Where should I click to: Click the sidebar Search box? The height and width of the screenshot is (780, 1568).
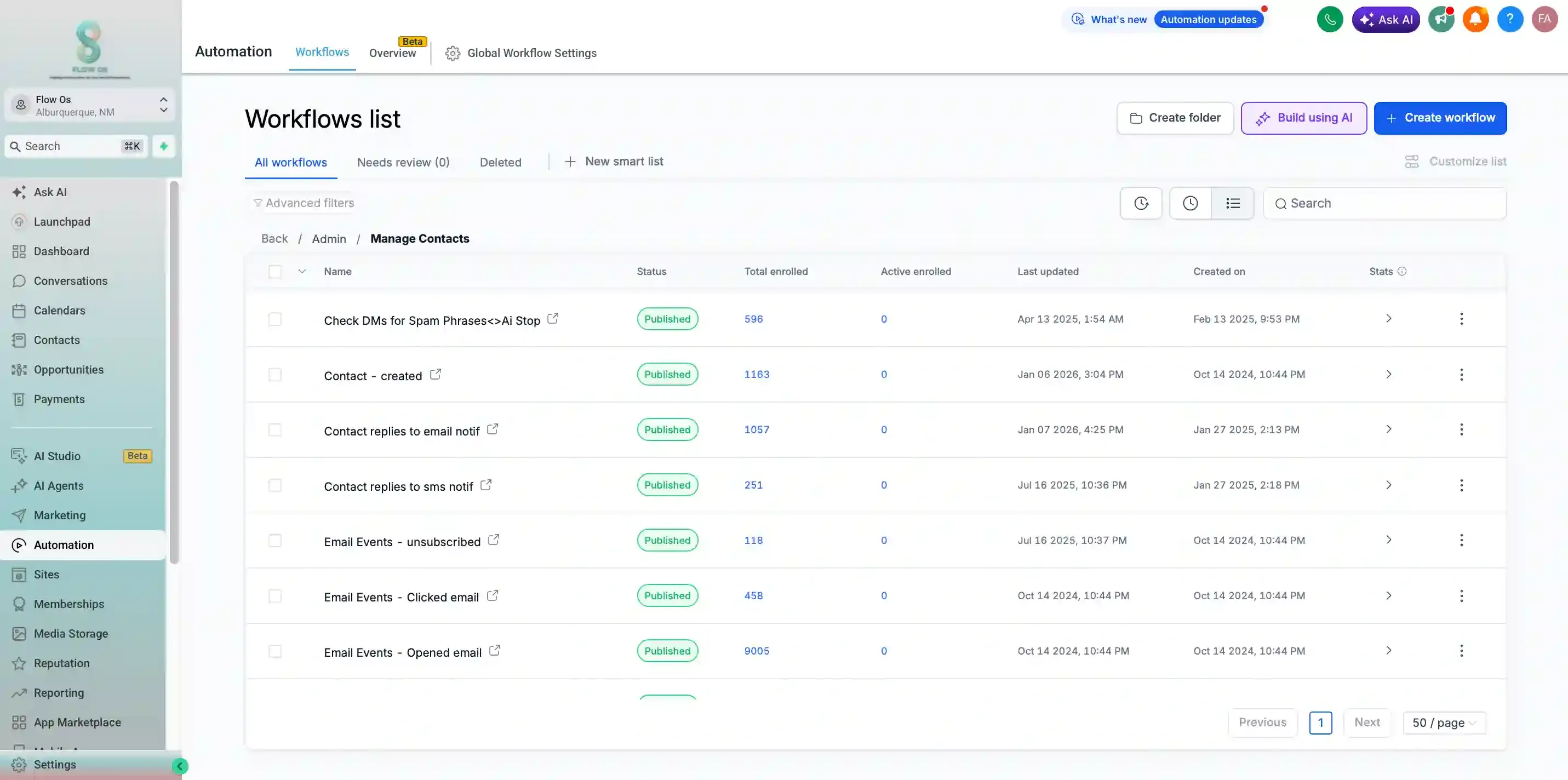click(x=76, y=146)
